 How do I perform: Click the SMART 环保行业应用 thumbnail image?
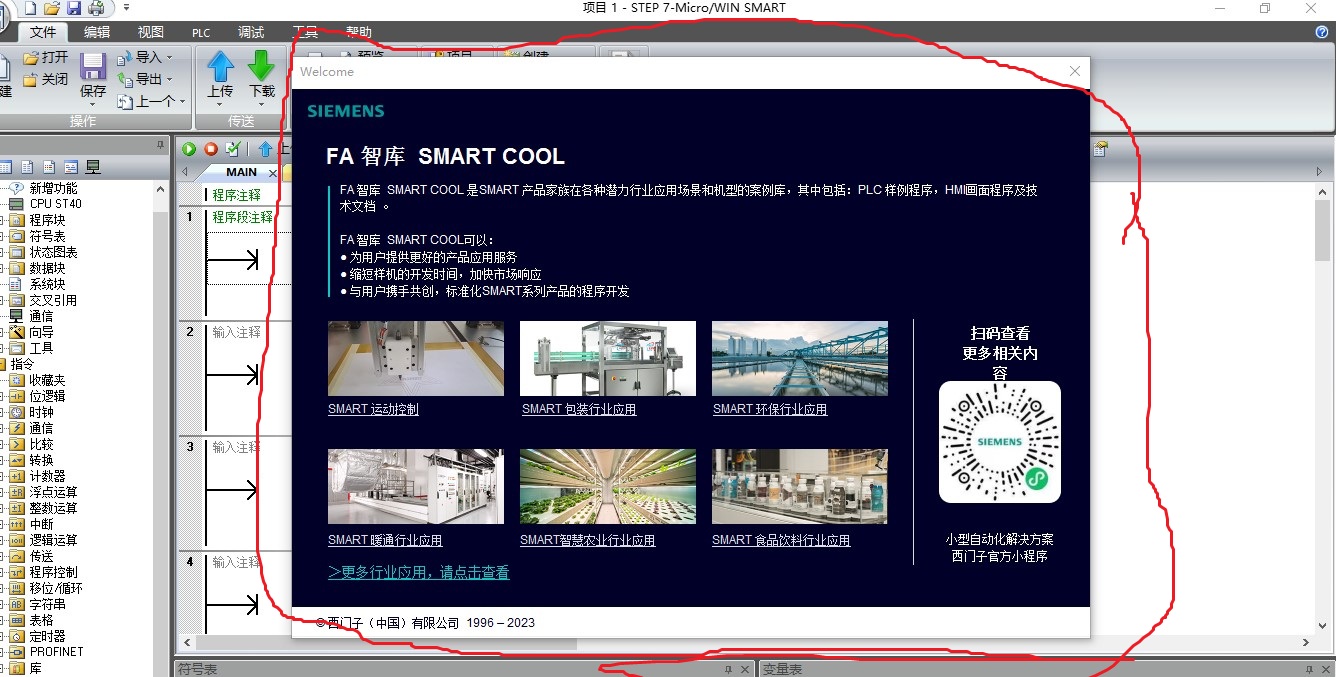pyautogui.click(x=799, y=358)
